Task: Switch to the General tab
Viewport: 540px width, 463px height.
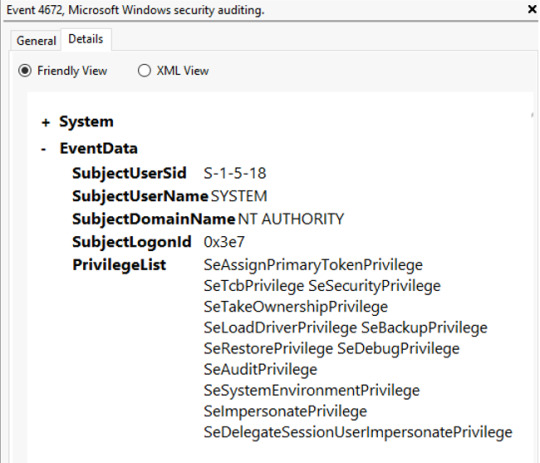Action: 36,41
